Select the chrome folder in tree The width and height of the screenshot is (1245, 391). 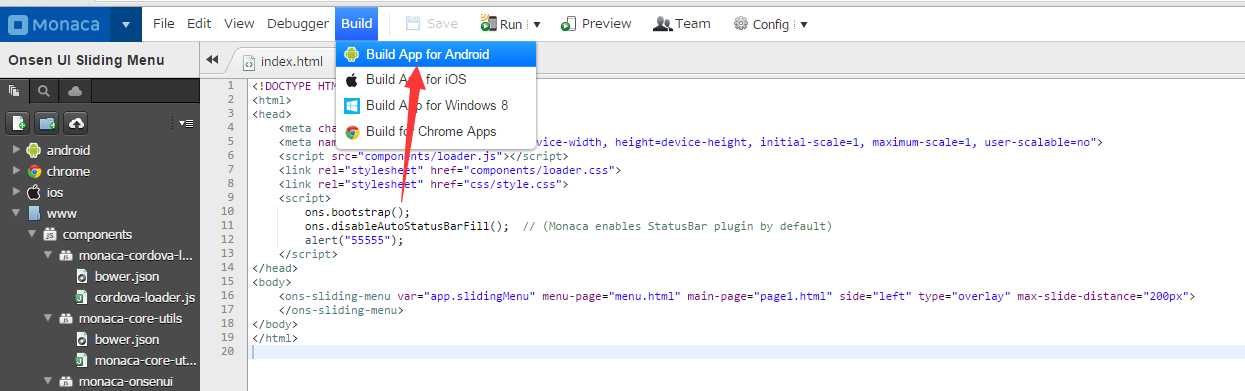(x=68, y=171)
